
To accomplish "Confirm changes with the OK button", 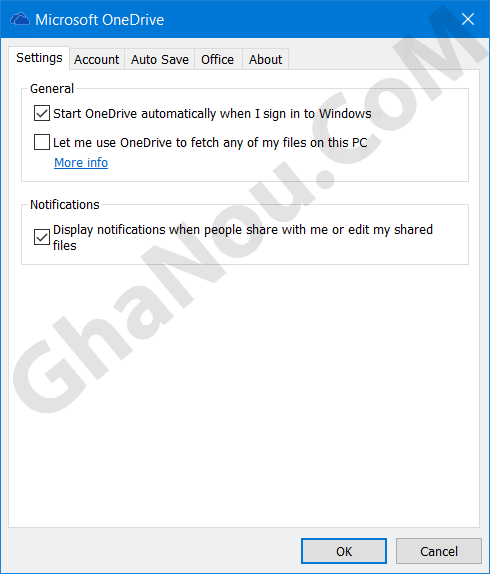I will [x=344, y=551].
